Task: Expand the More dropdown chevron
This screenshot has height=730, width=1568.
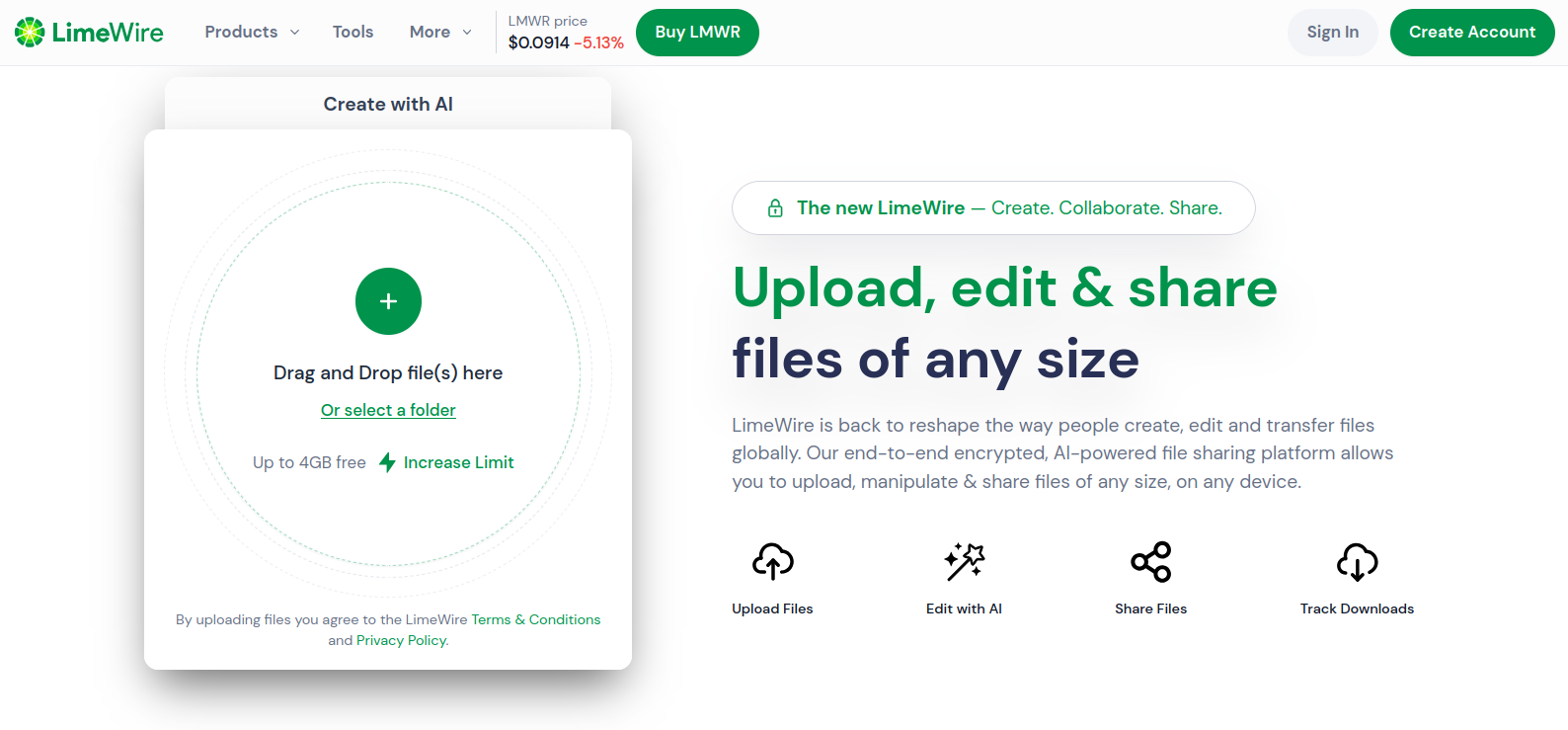Action: (467, 33)
